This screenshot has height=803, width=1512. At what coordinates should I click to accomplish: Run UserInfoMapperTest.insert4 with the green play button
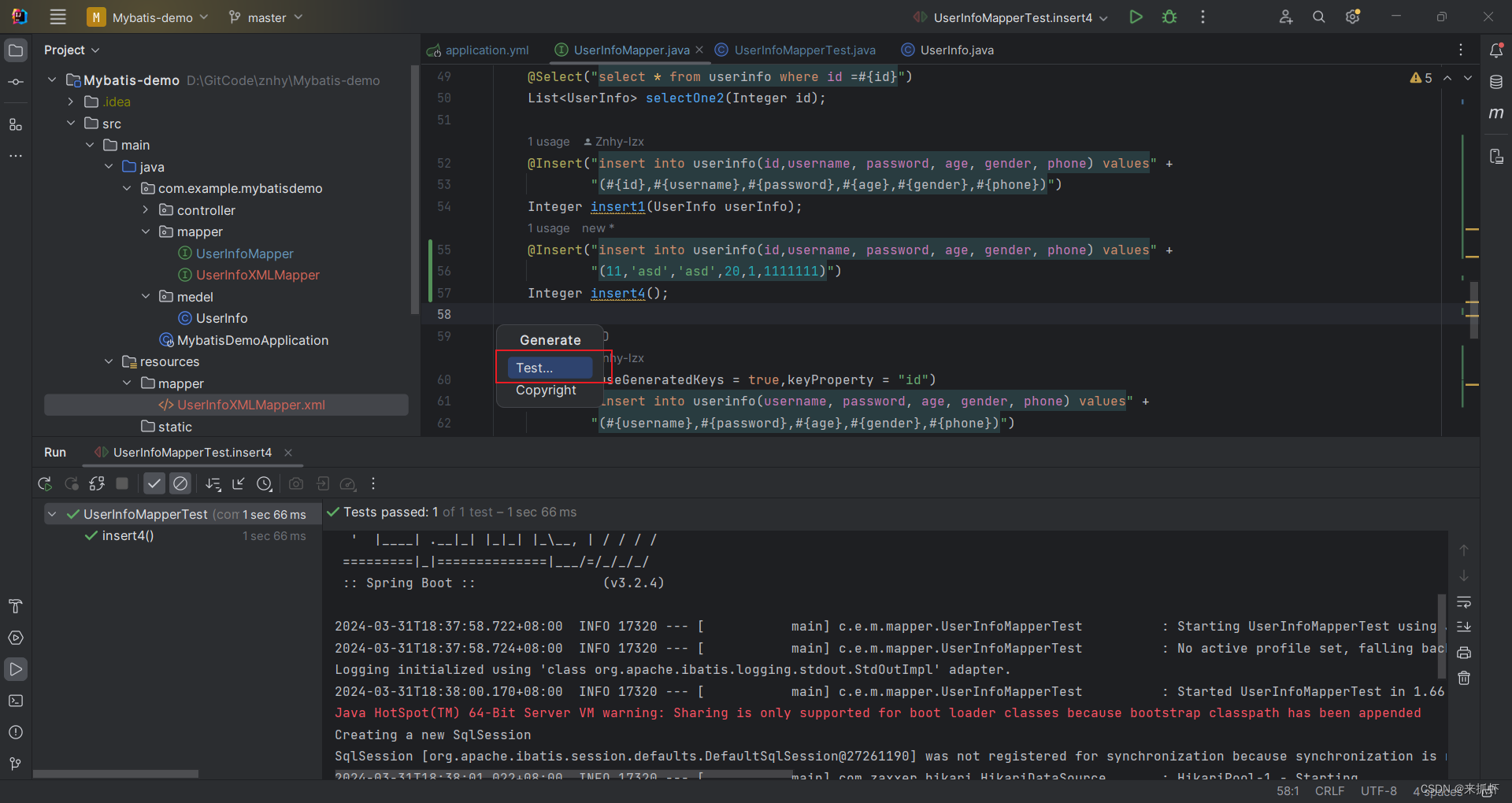pos(1136,17)
